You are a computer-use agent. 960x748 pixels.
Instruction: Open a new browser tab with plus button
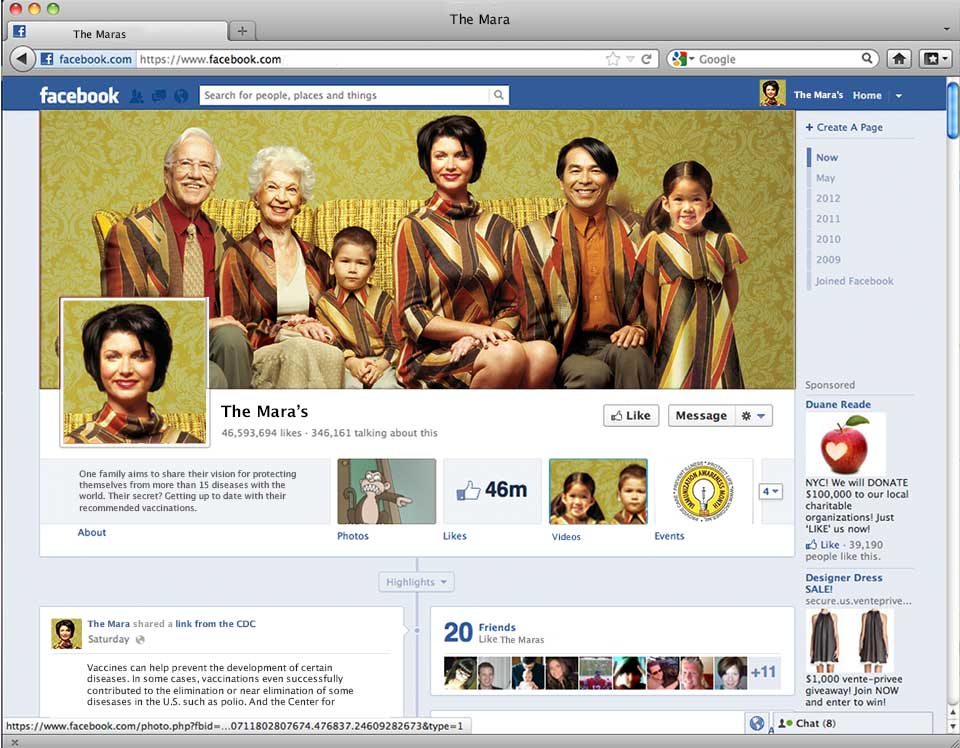[x=242, y=31]
